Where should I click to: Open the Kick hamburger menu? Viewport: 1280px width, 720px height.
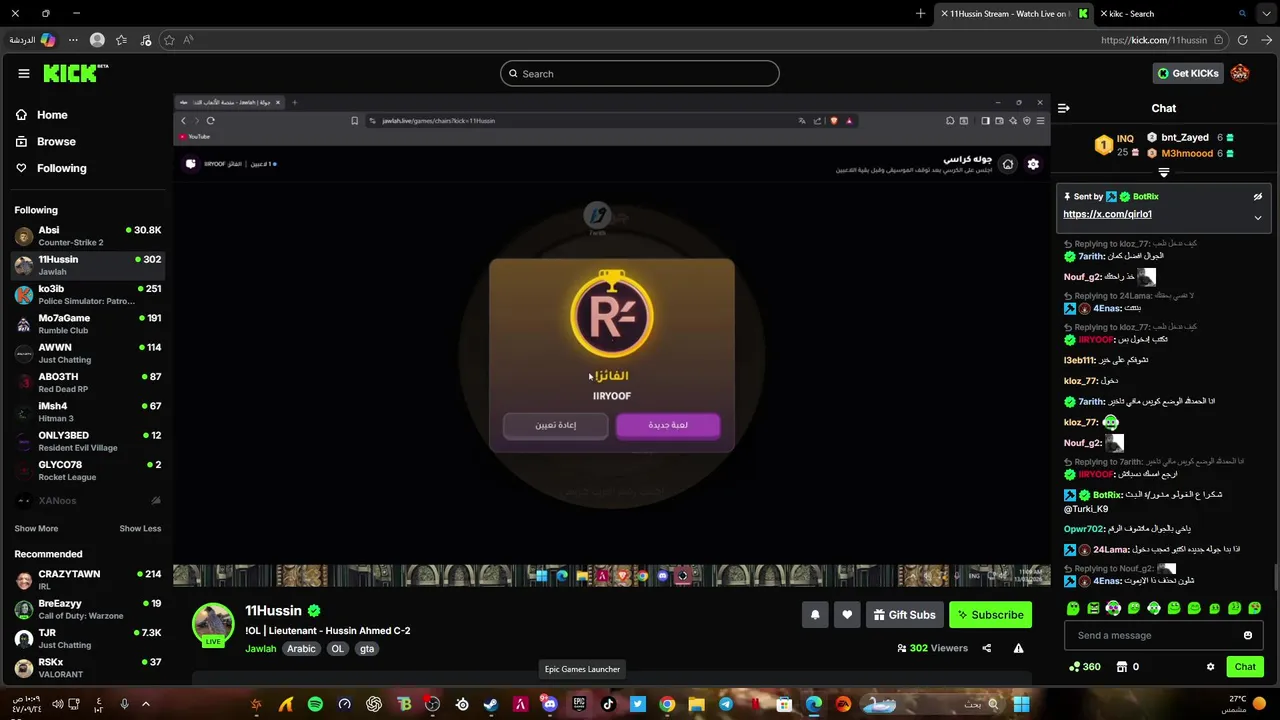23,73
